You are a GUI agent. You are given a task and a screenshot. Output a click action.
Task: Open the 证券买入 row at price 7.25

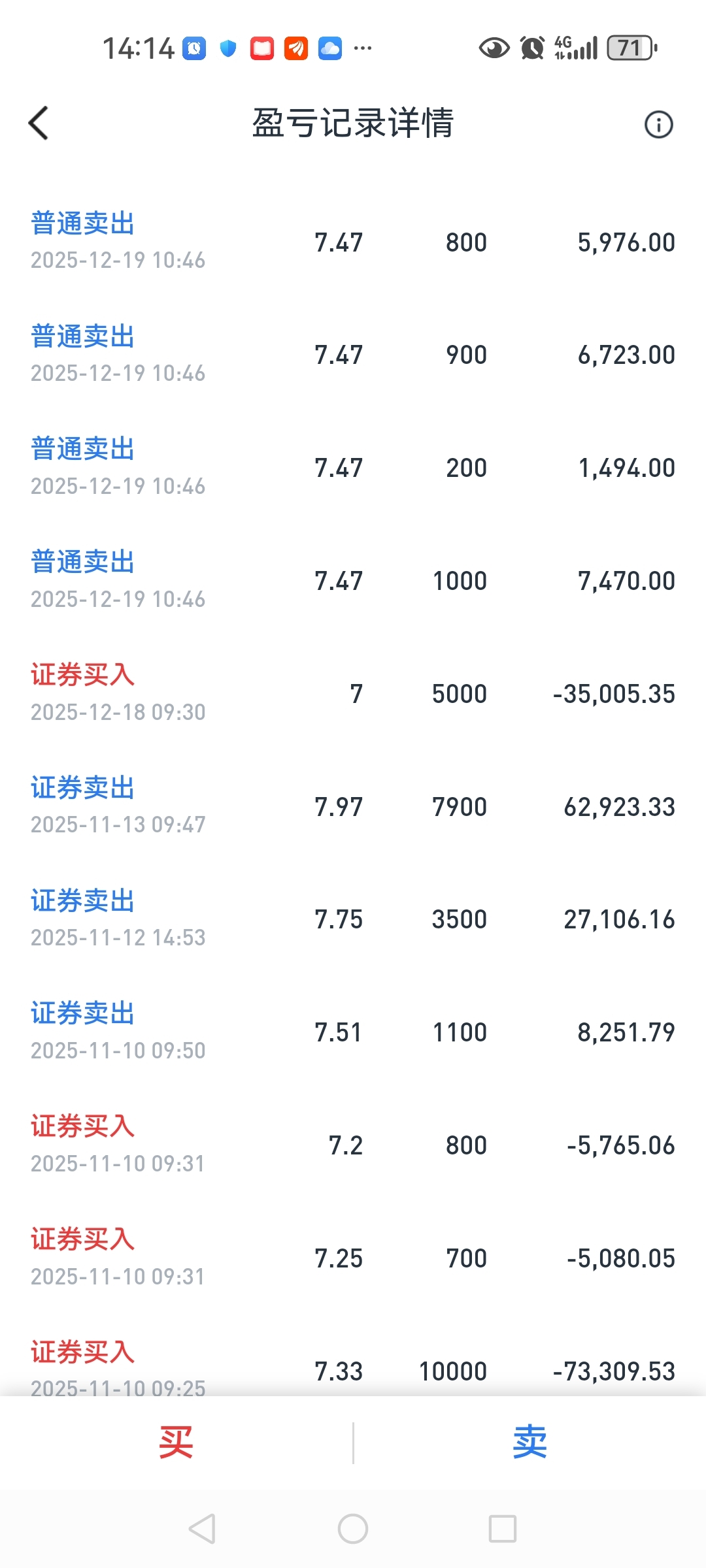(x=353, y=1258)
